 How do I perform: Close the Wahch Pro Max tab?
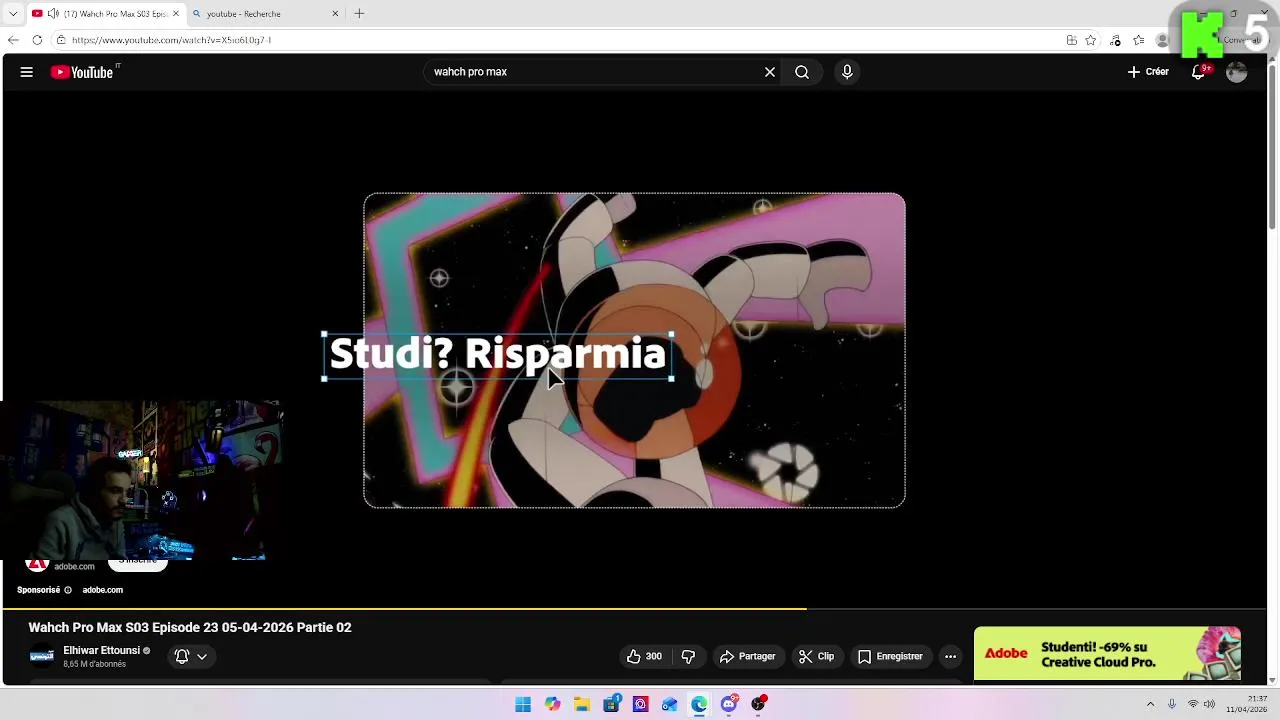click(176, 14)
